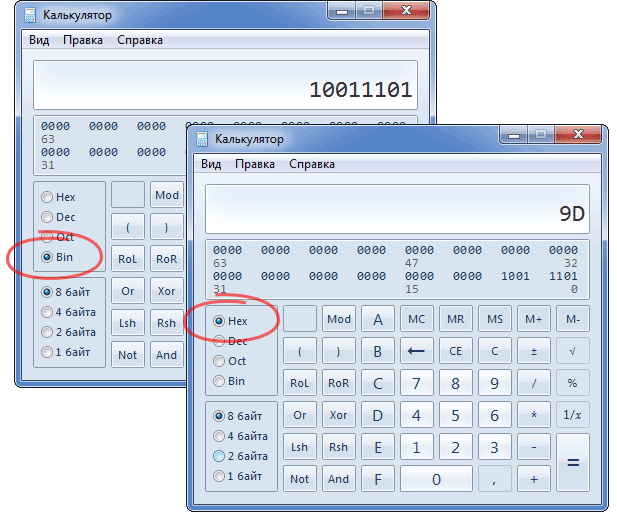
Task: Click the equals button
Action: 572,462
